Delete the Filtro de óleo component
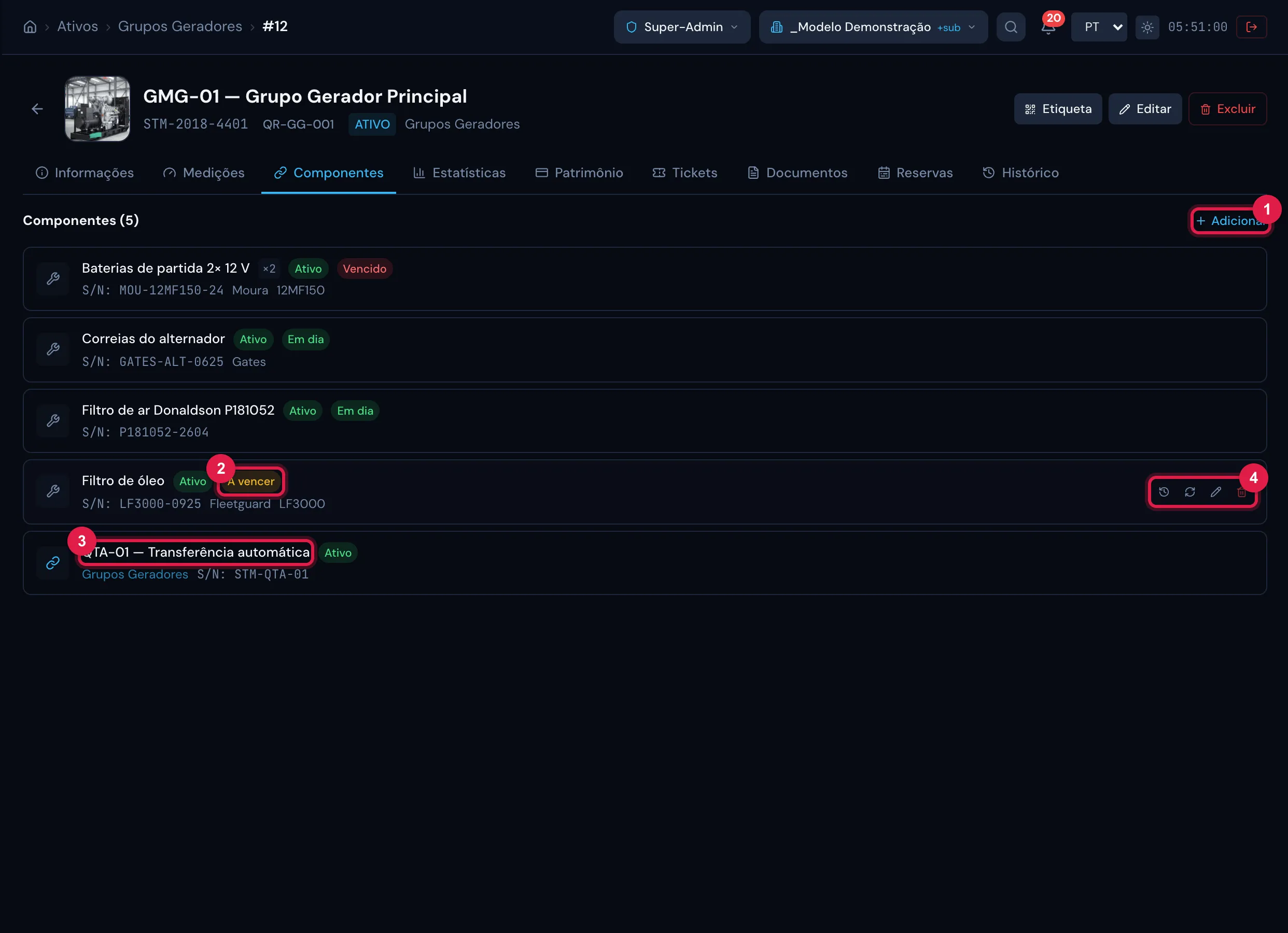 pyautogui.click(x=1241, y=492)
